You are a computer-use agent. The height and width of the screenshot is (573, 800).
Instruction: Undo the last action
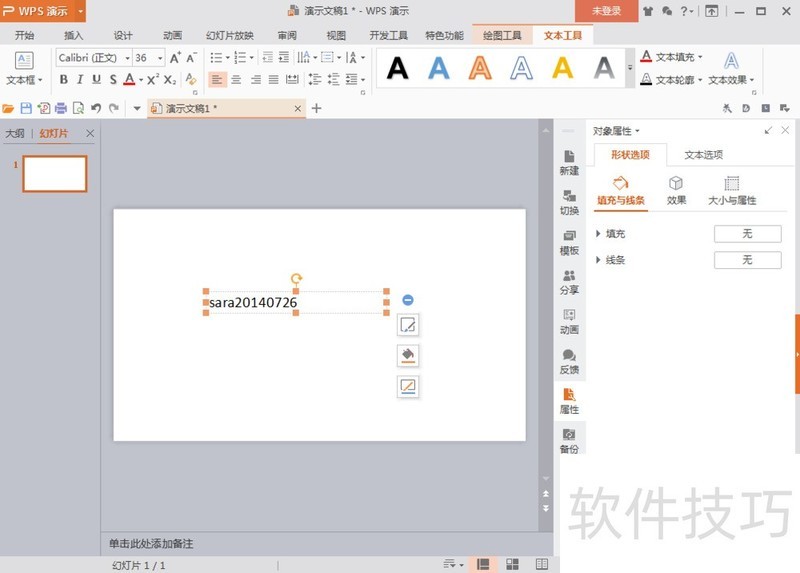(96, 108)
